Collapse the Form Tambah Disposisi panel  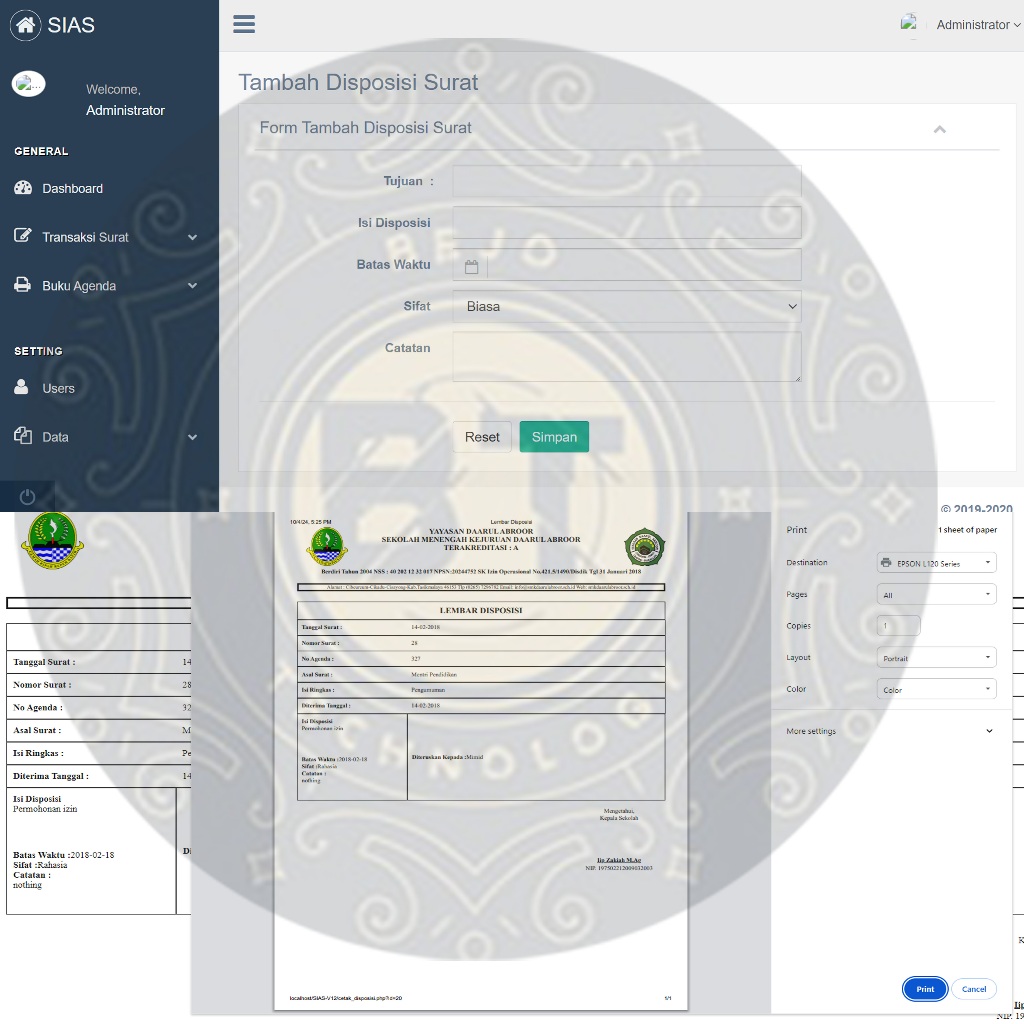[939, 129]
